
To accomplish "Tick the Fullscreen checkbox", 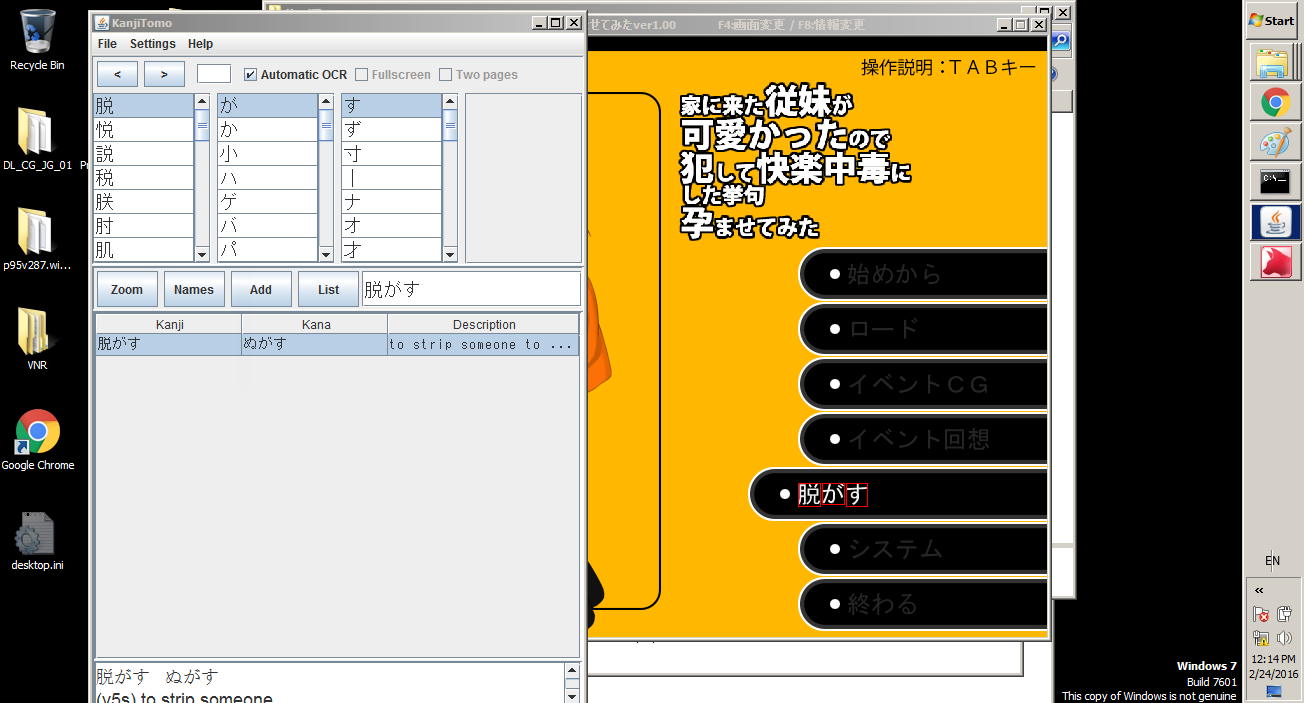I will pyautogui.click(x=361, y=75).
